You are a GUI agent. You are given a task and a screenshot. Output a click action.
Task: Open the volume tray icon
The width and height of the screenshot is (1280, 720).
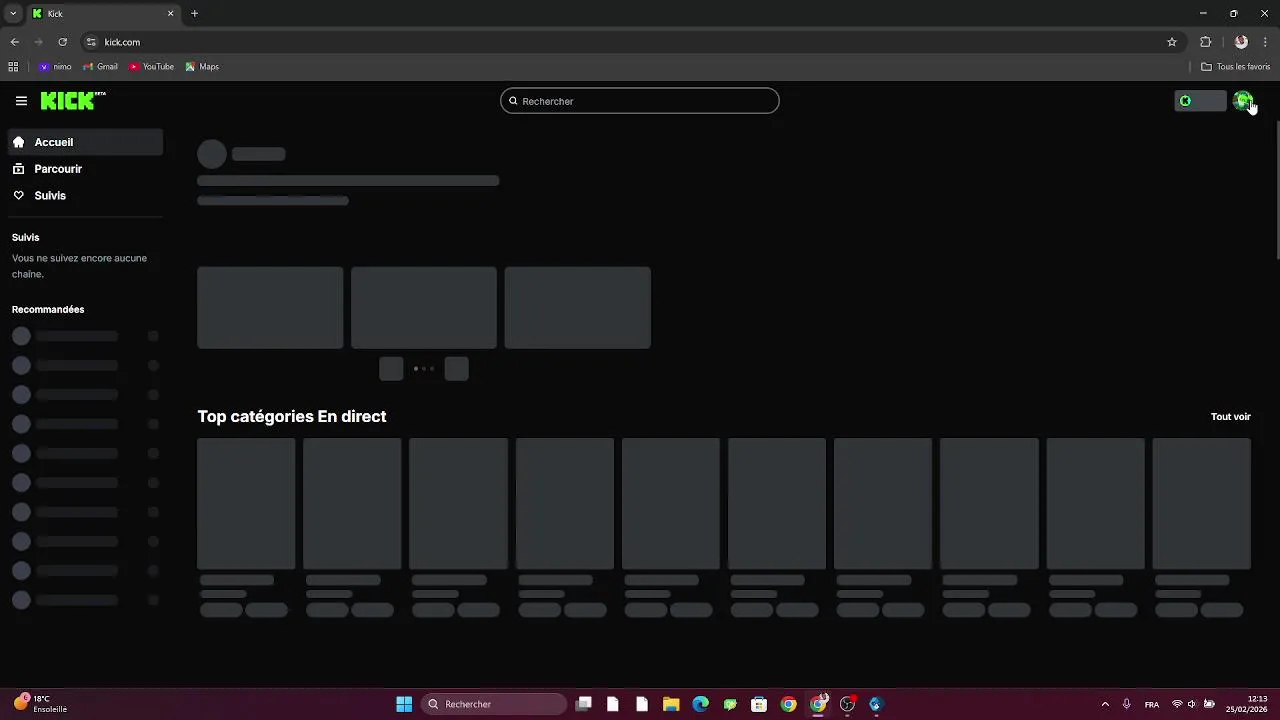click(1192, 704)
